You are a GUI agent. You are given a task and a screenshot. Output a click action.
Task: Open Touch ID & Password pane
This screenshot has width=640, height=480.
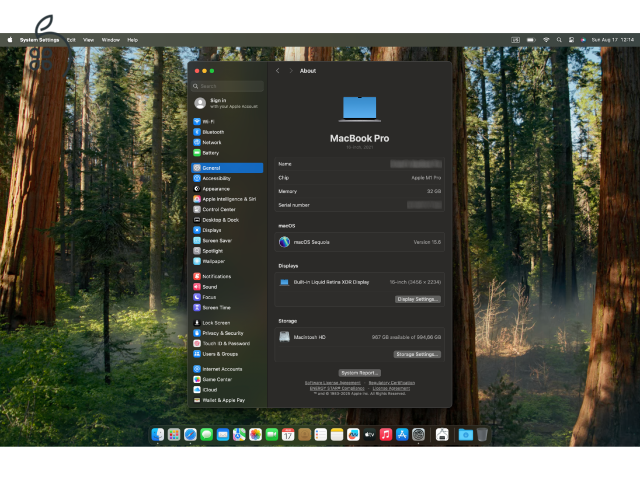[227, 344]
